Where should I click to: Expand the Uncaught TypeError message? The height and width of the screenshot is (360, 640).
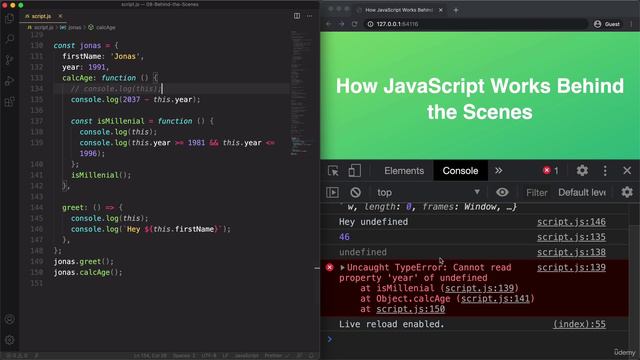[342, 268]
